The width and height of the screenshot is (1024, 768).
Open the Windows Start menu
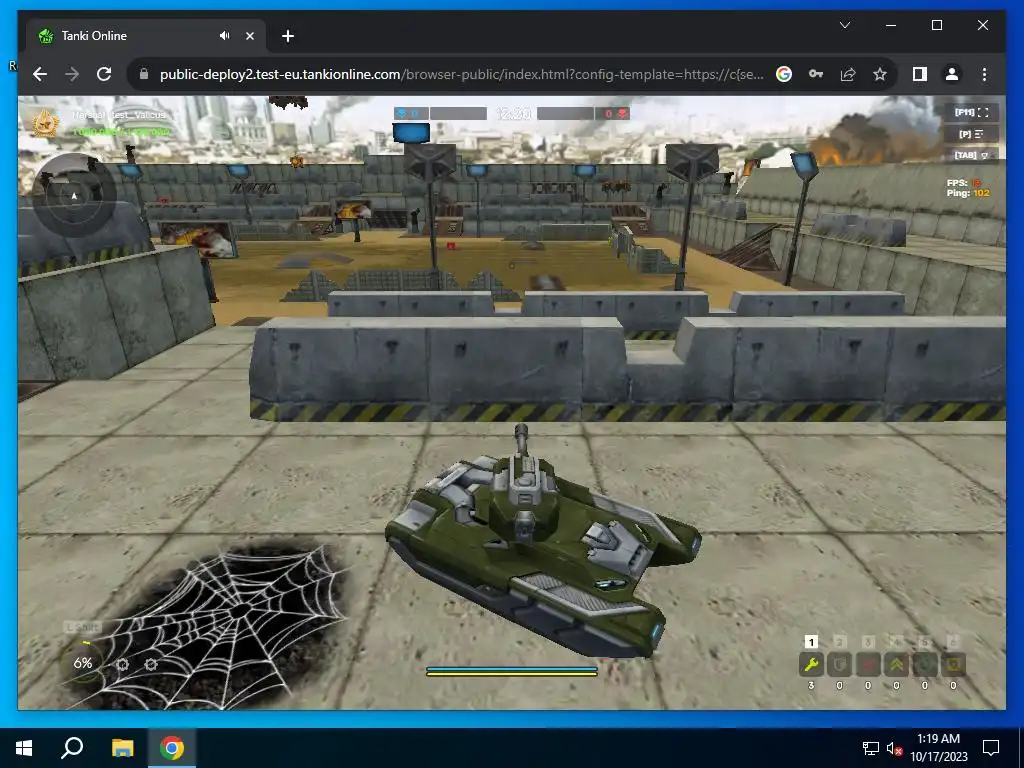(24, 748)
